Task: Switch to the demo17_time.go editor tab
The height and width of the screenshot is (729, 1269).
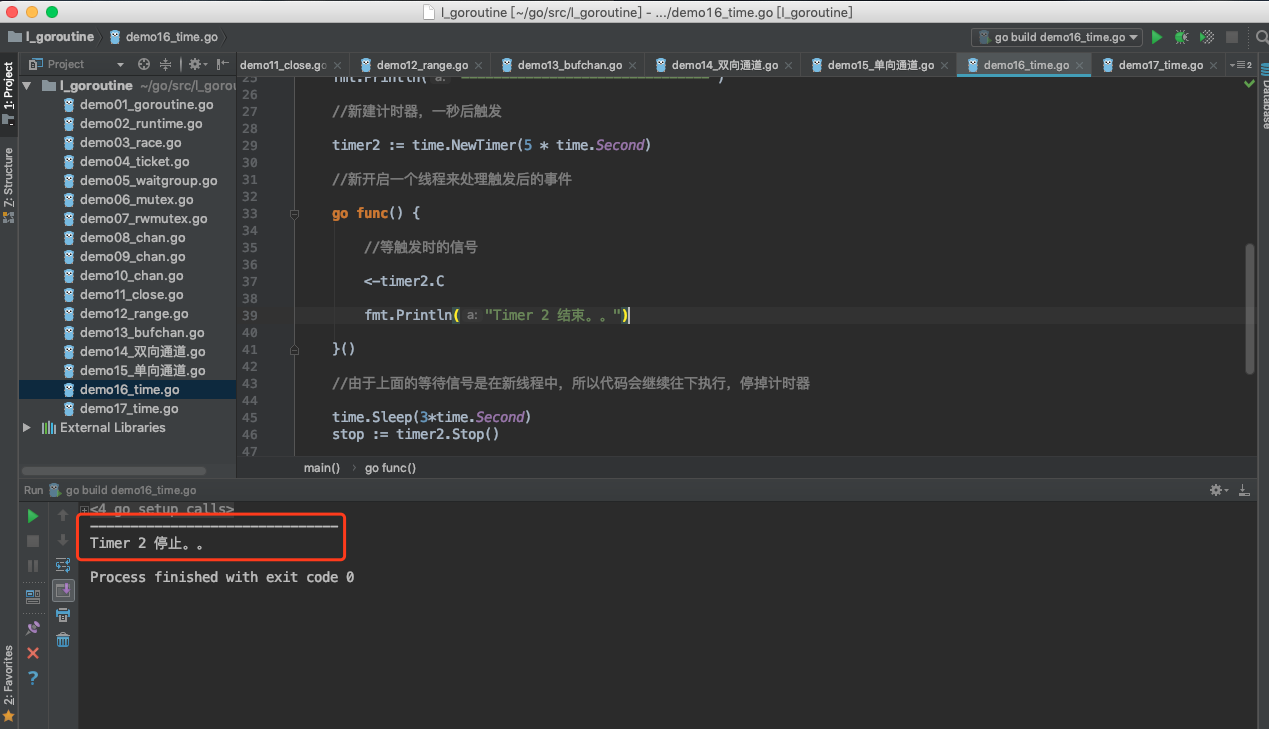Action: coord(1160,65)
